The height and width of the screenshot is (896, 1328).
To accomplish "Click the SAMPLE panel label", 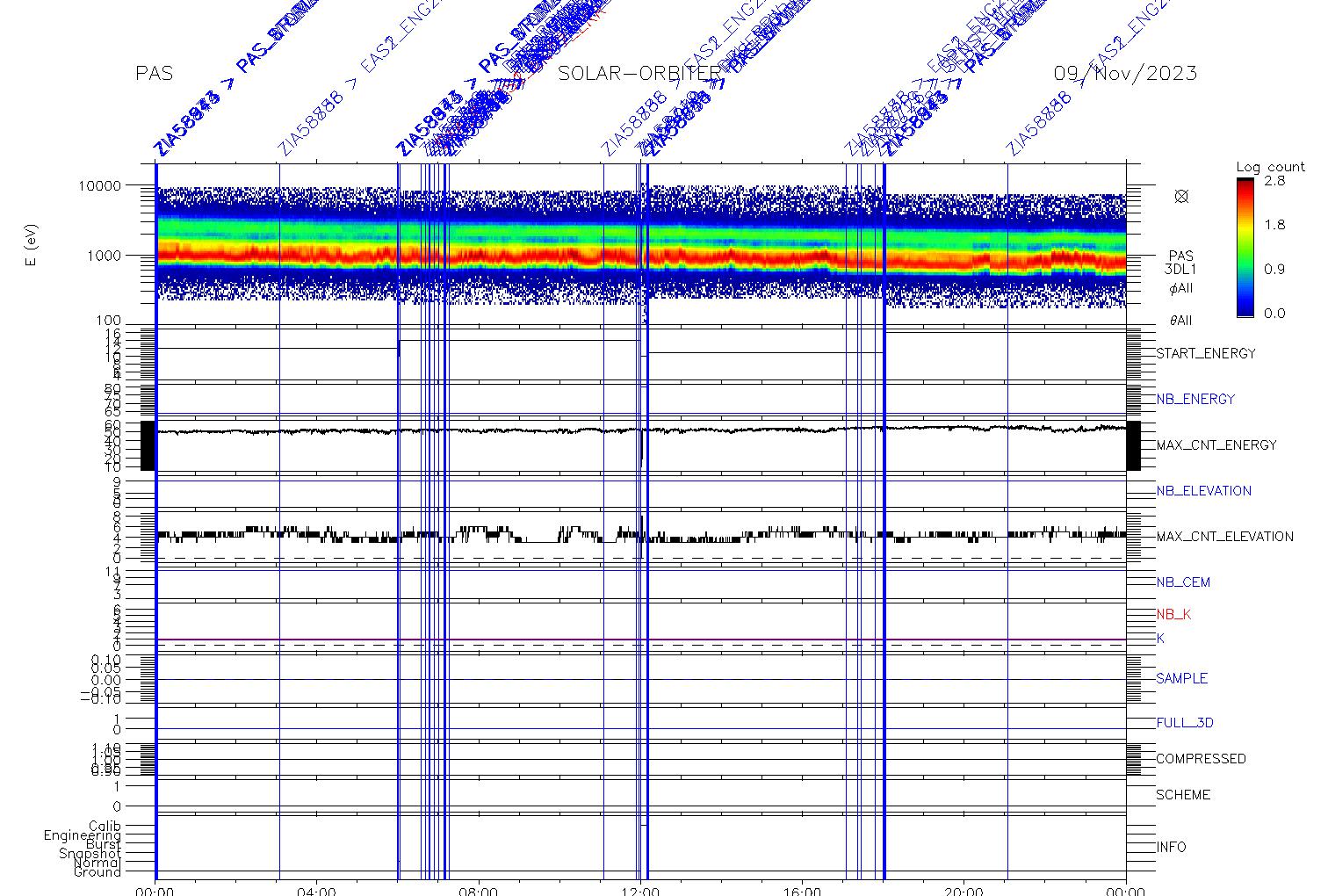I will [1181, 679].
